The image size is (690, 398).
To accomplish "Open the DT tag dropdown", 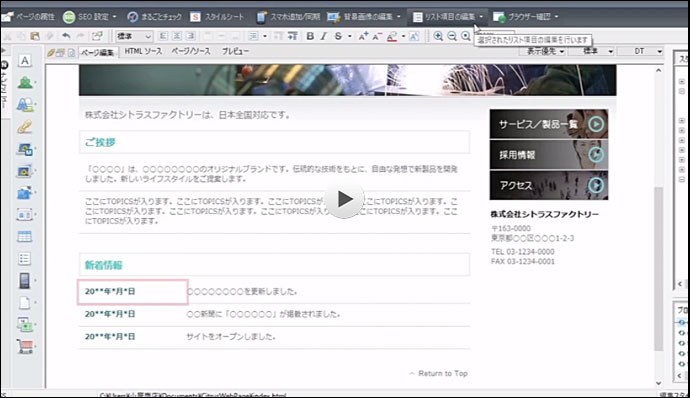I will pyautogui.click(x=641, y=52).
